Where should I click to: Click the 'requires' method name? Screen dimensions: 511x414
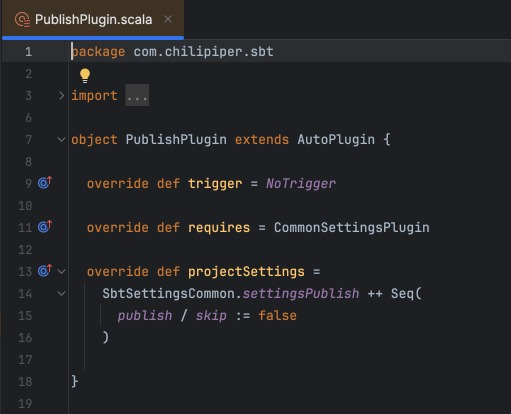pos(219,228)
